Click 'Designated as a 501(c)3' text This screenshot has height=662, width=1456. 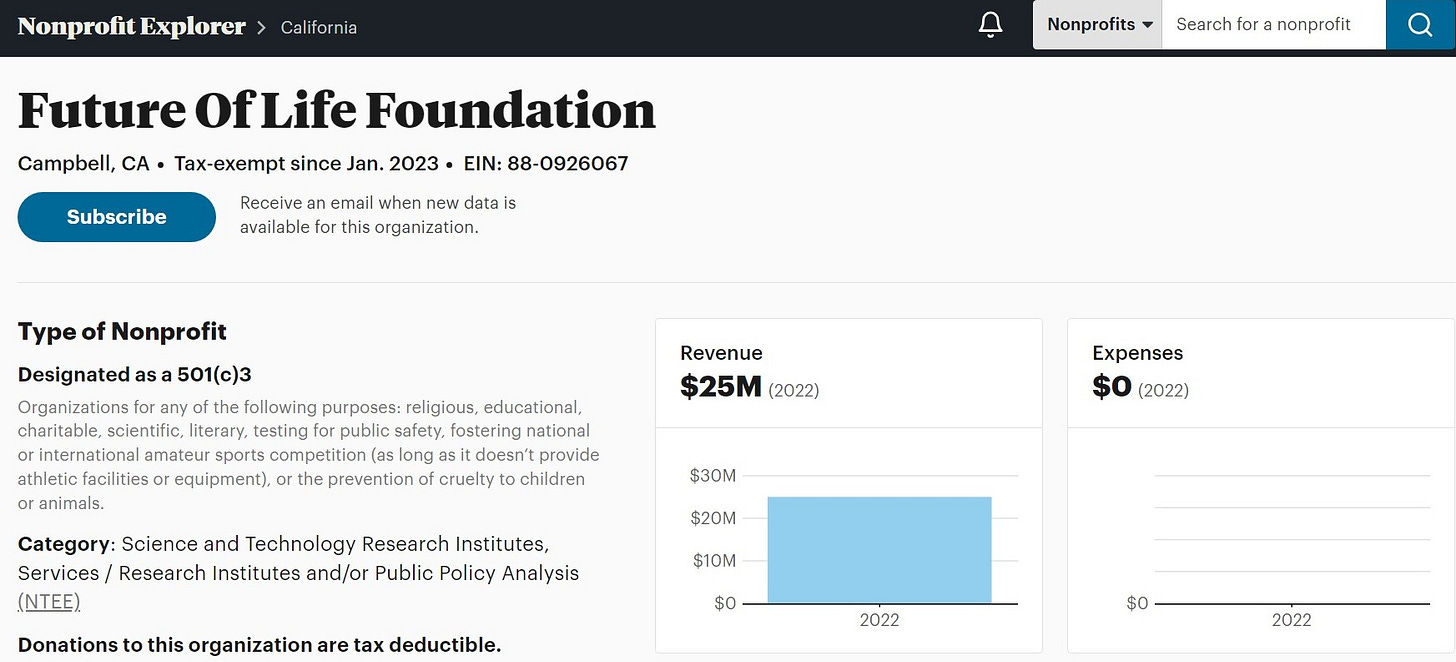(134, 375)
